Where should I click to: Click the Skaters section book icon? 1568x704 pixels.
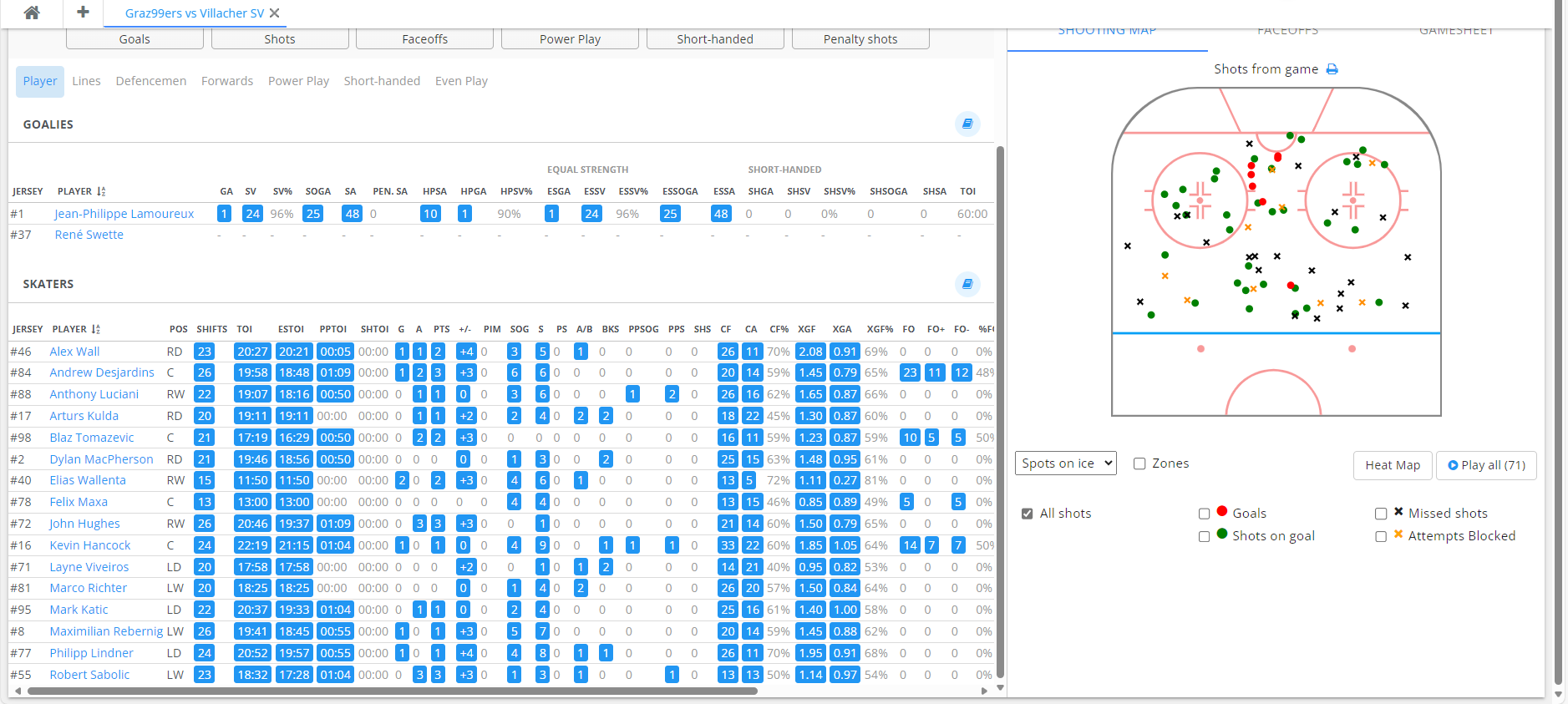click(967, 284)
